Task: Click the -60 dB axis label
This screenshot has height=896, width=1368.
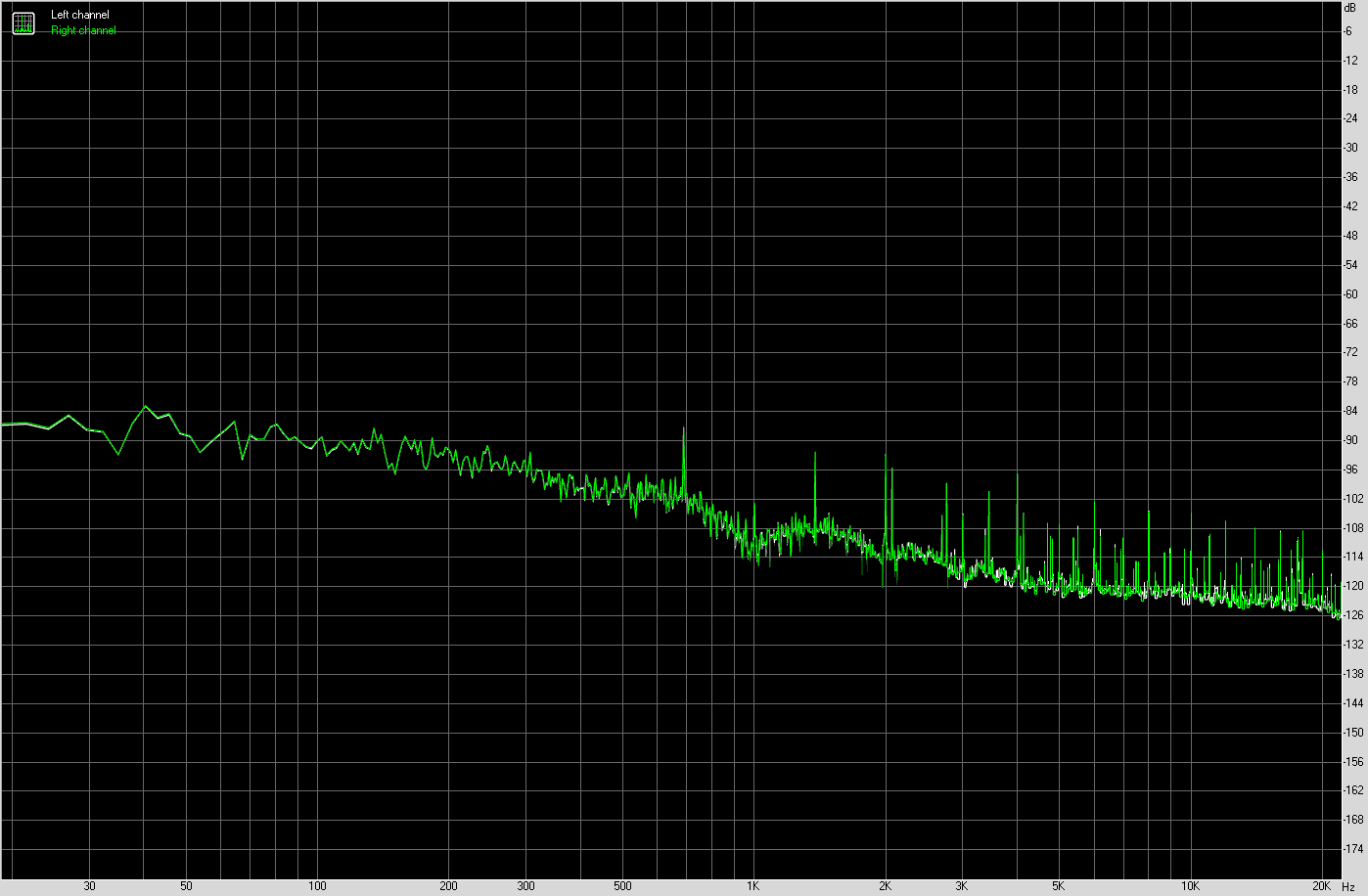Action: click(x=1351, y=294)
